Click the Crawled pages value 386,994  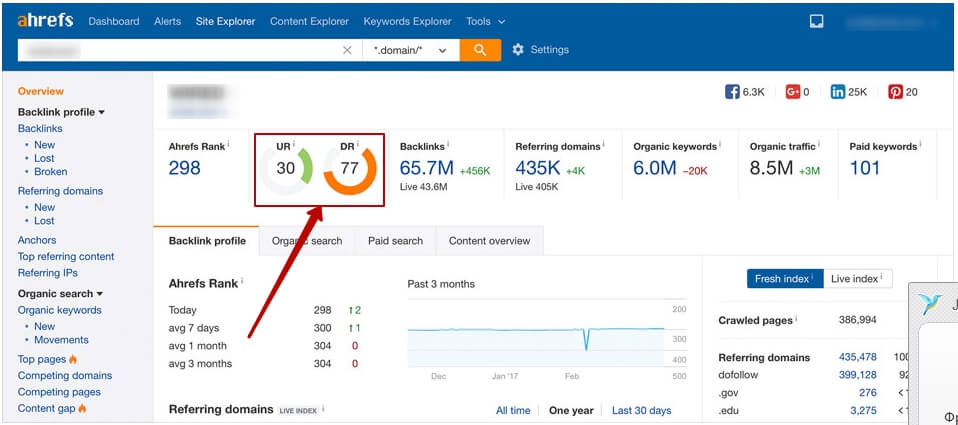[x=857, y=320]
